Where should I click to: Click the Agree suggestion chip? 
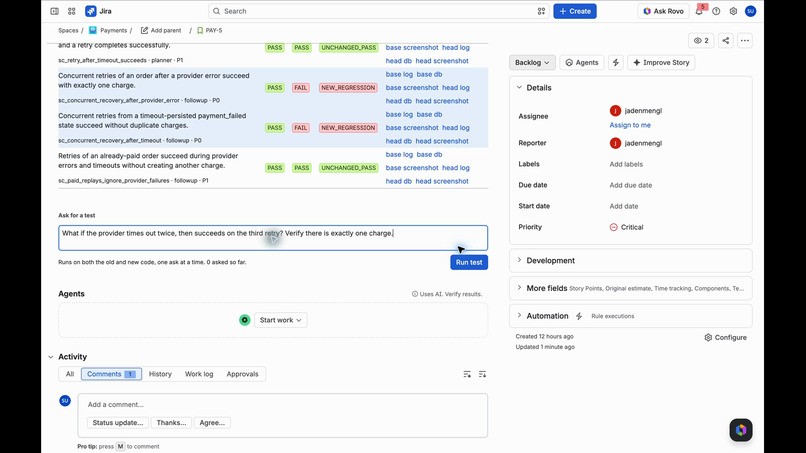click(212, 423)
